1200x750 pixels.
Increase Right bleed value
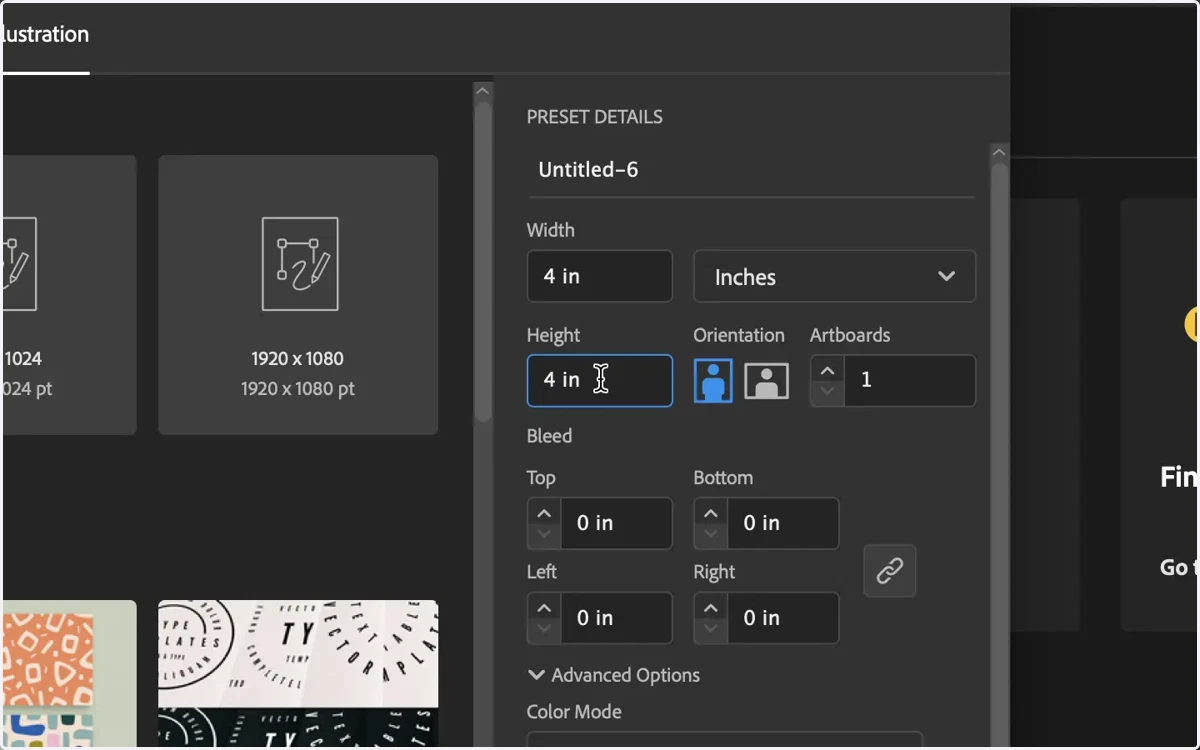click(711, 607)
